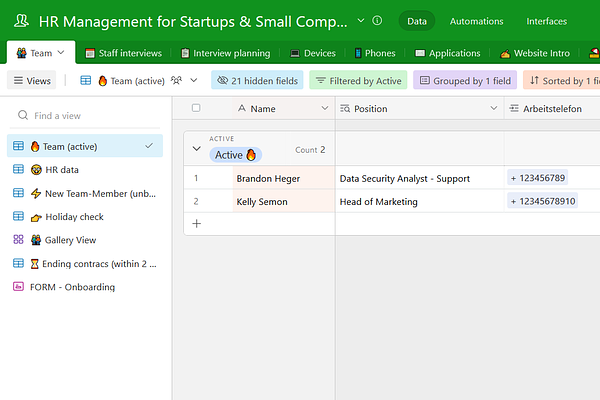Select the Team (active) view in sidebar
The image size is (600, 400).
point(85,146)
